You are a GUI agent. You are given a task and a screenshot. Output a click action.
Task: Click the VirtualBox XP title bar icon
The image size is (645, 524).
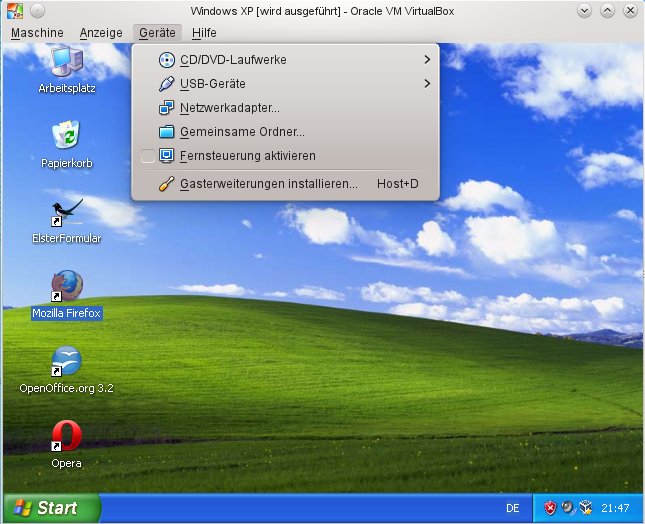[15, 11]
